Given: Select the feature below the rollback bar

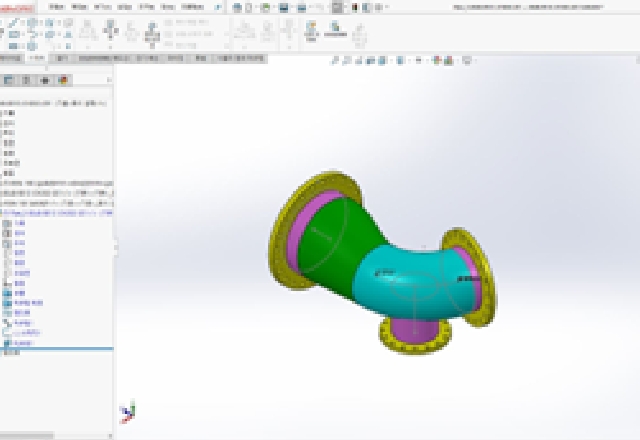Looking at the screenshot, I should (12, 353).
